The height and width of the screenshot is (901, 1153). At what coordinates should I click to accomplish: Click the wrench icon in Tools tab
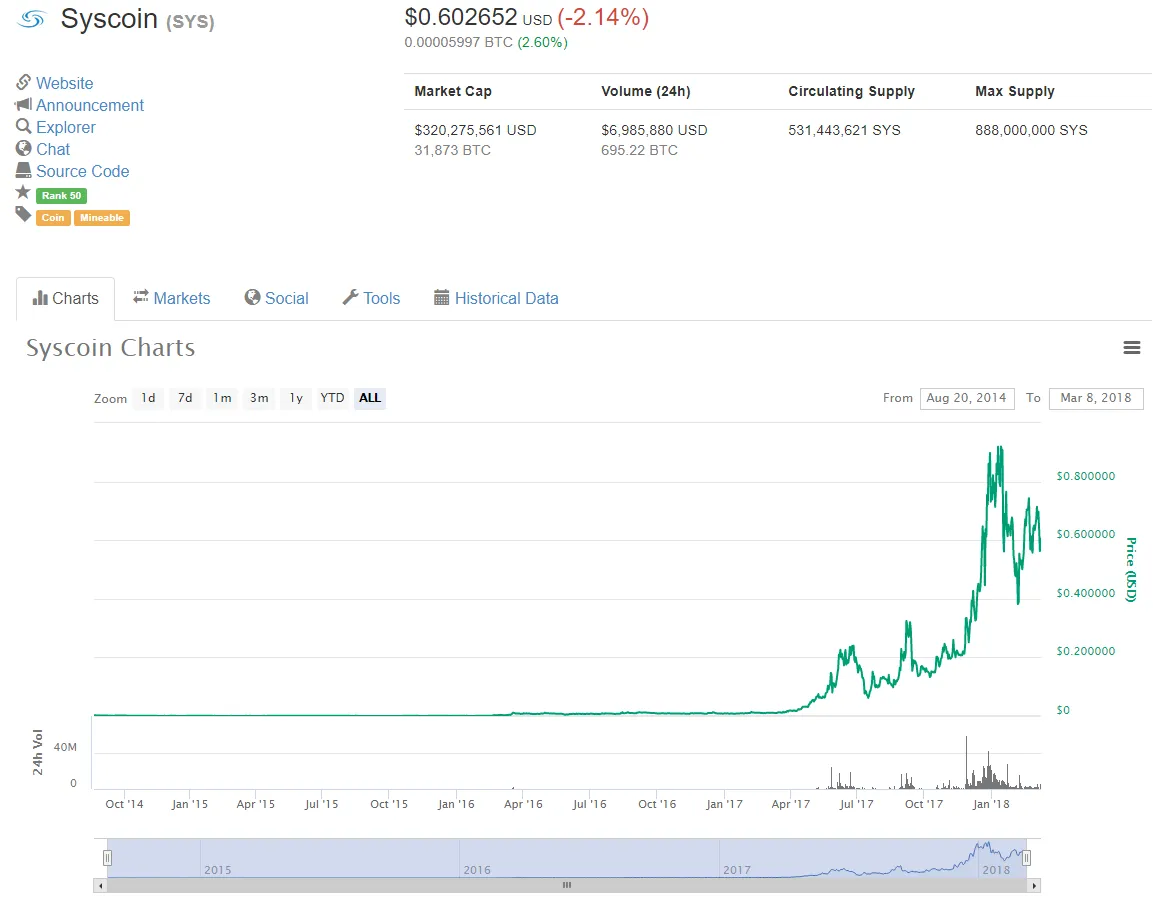coord(351,297)
